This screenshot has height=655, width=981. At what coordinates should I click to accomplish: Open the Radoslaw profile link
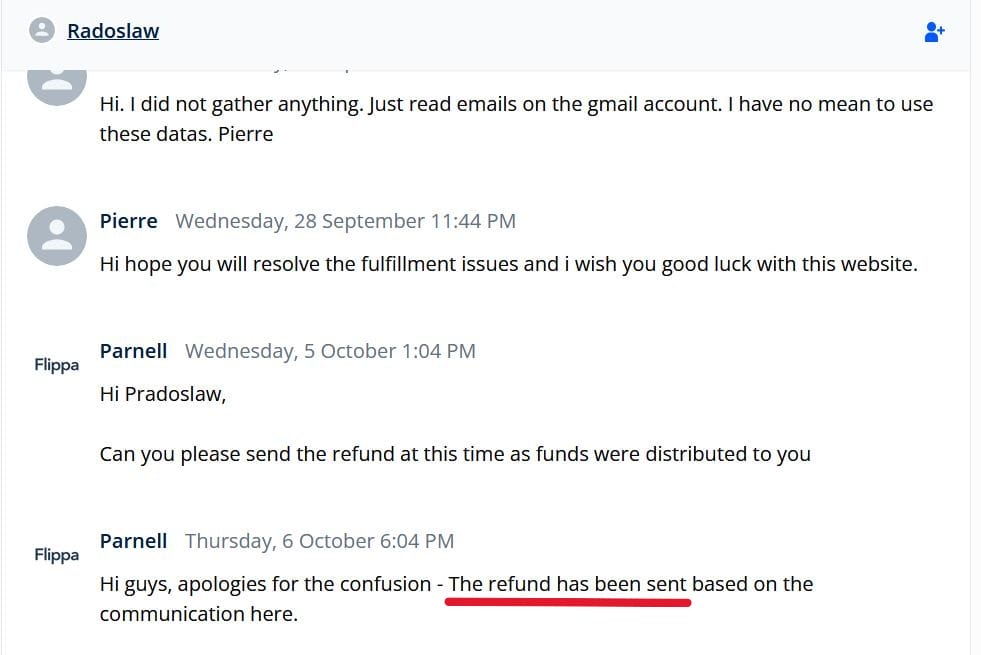[x=112, y=30]
